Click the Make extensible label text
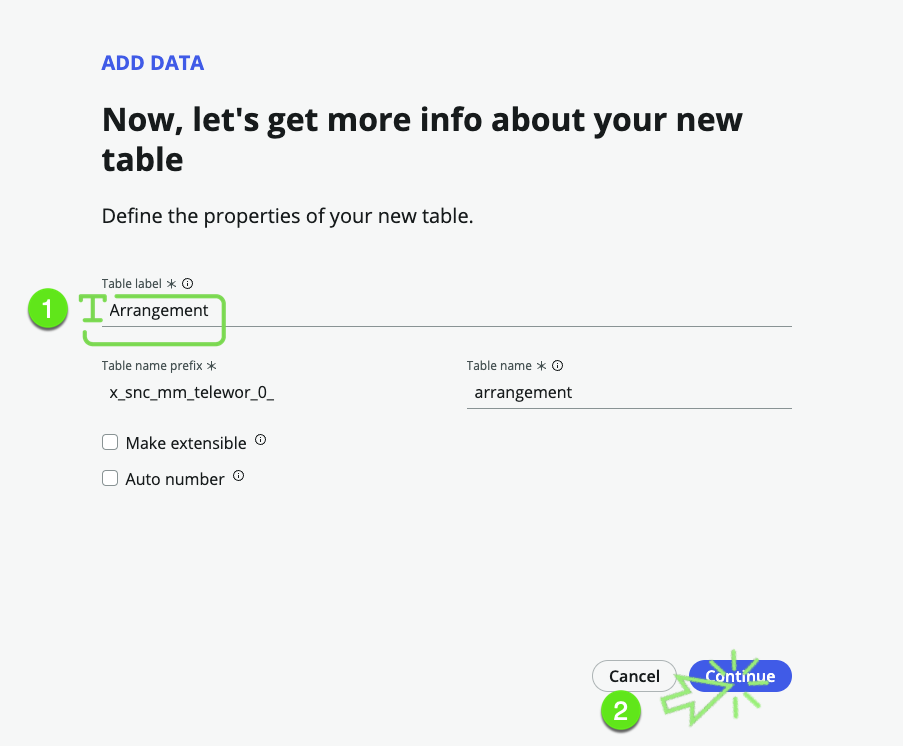The height and width of the screenshot is (747, 903). click(x=186, y=443)
